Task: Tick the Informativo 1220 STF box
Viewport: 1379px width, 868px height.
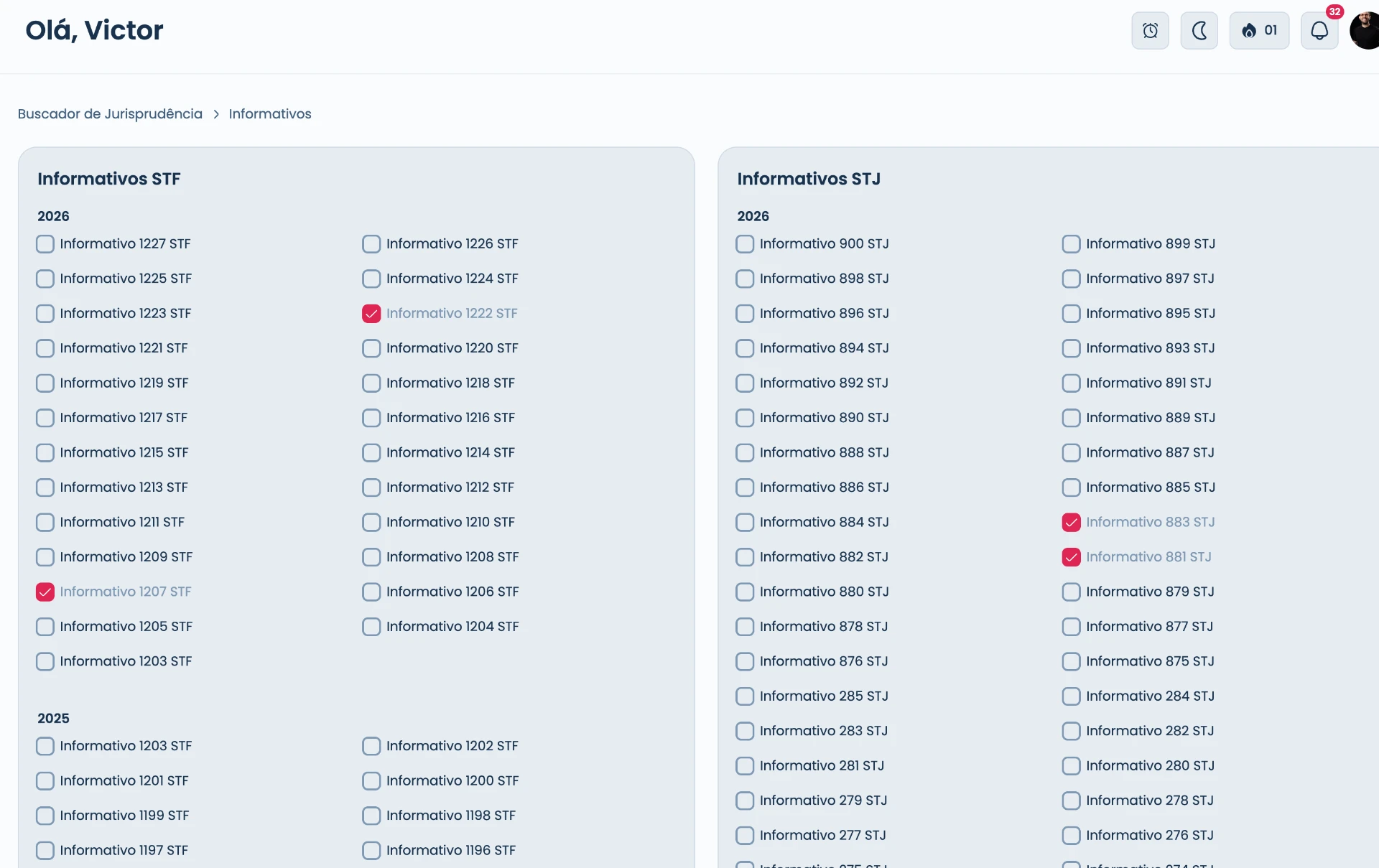Action: (x=371, y=348)
